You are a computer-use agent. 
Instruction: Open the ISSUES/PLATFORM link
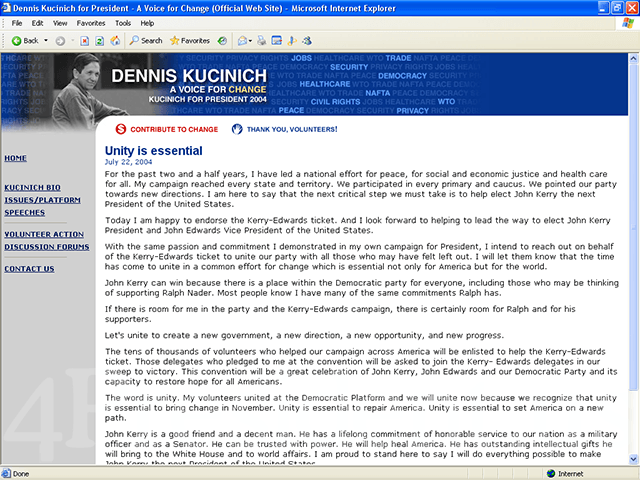(x=42, y=200)
